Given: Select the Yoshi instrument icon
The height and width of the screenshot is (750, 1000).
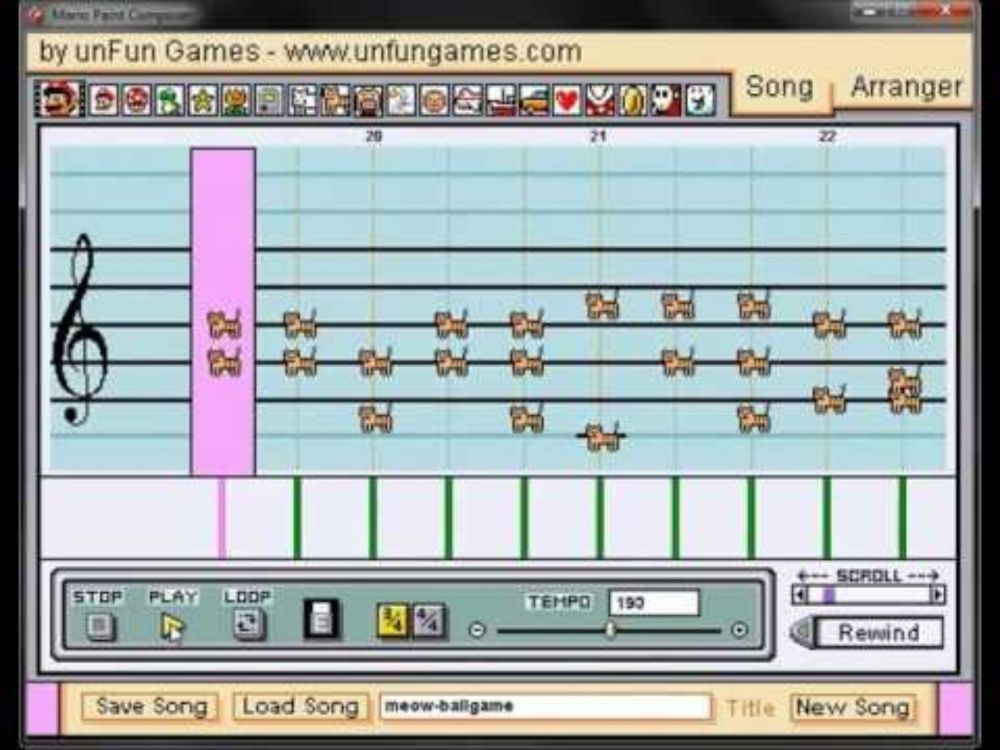Looking at the screenshot, I should (x=169, y=101).
